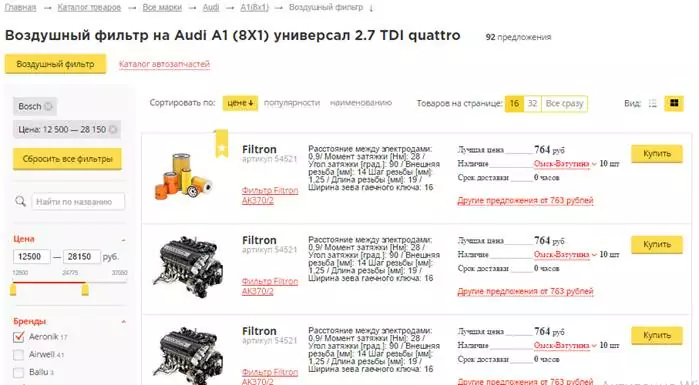The image size is (699, 385).
Task: Switch to grid view icon
Action: click(674, 103)
